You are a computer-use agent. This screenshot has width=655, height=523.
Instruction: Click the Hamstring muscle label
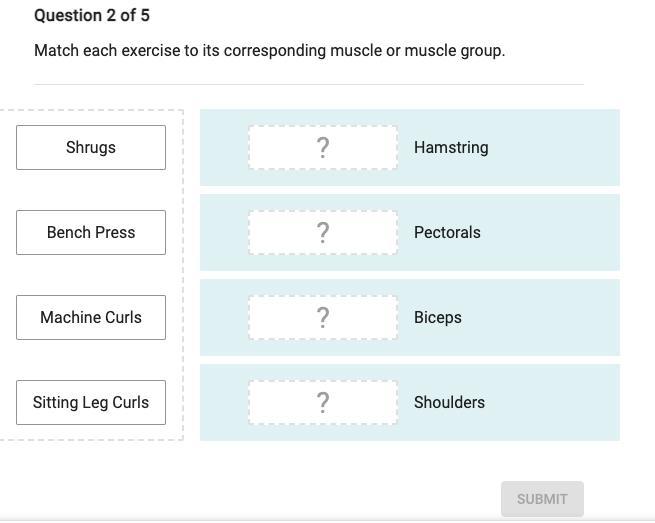coord(451,147)
